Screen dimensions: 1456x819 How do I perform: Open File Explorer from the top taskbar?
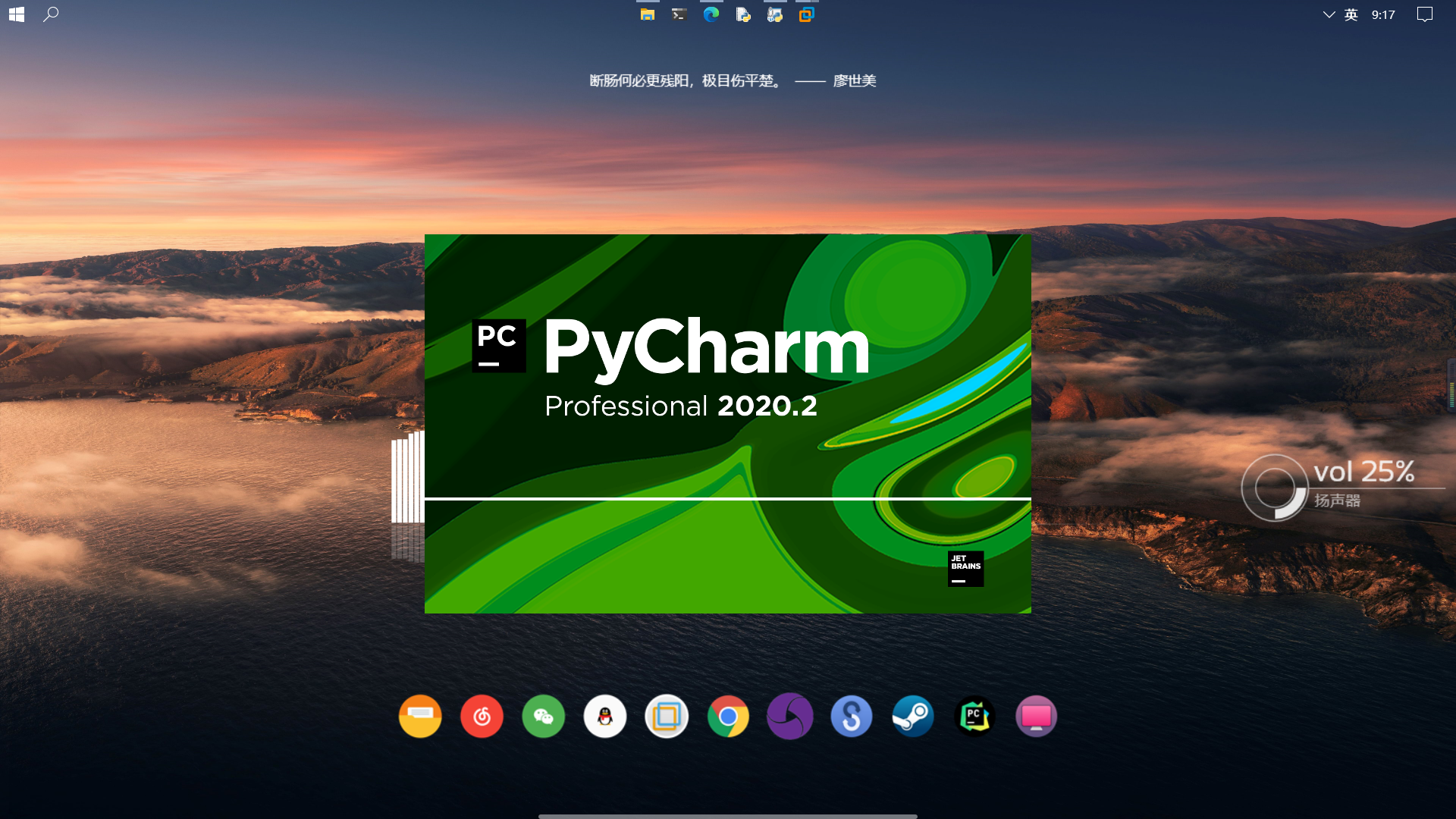click(x=647, y=14)
